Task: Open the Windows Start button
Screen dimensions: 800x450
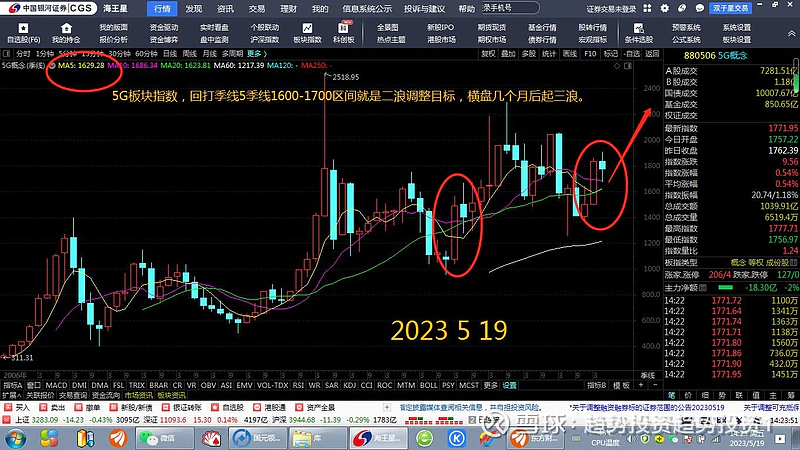Action: point(15,438)
